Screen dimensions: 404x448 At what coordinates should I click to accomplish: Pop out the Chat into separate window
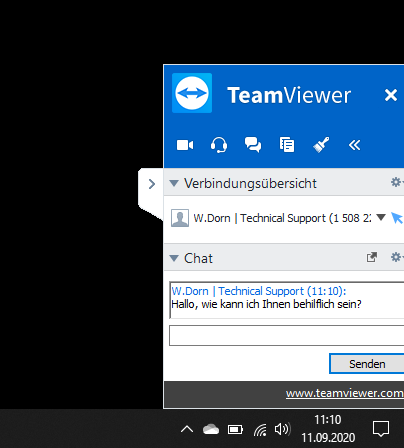click(372, 257)
